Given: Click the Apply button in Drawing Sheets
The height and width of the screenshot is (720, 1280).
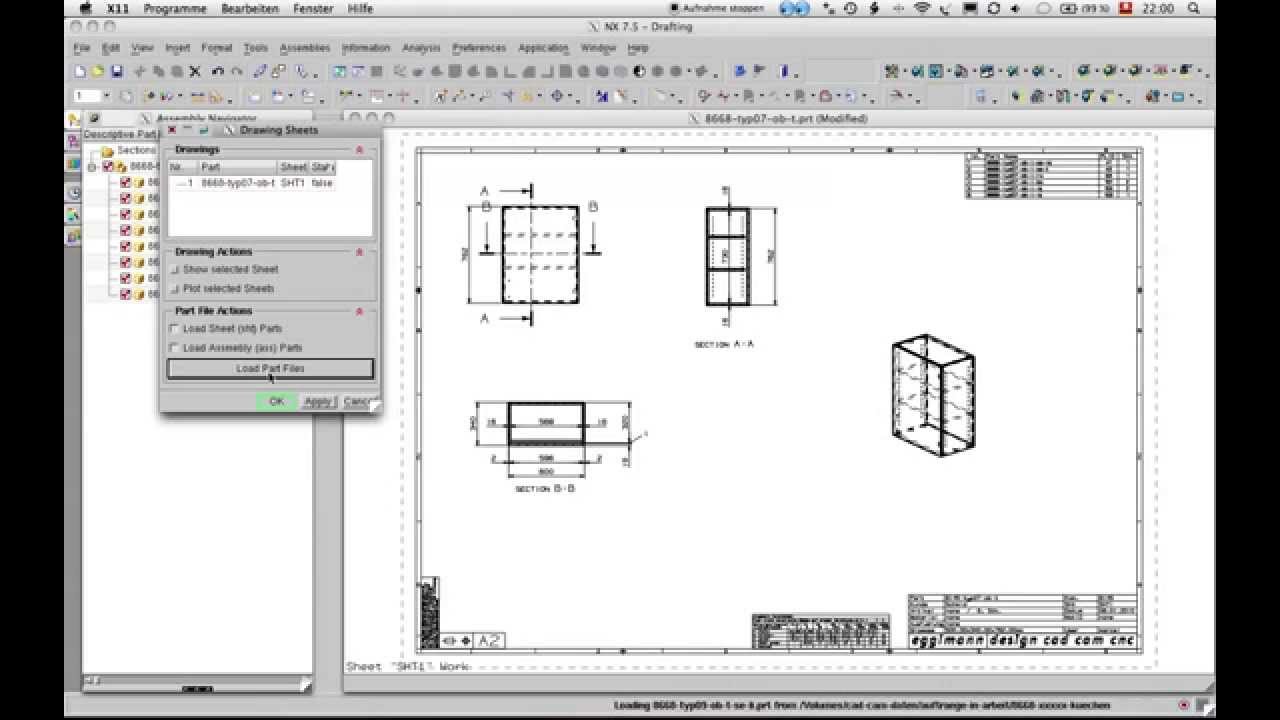Looking at the screenshot, I should coord(317,401).
